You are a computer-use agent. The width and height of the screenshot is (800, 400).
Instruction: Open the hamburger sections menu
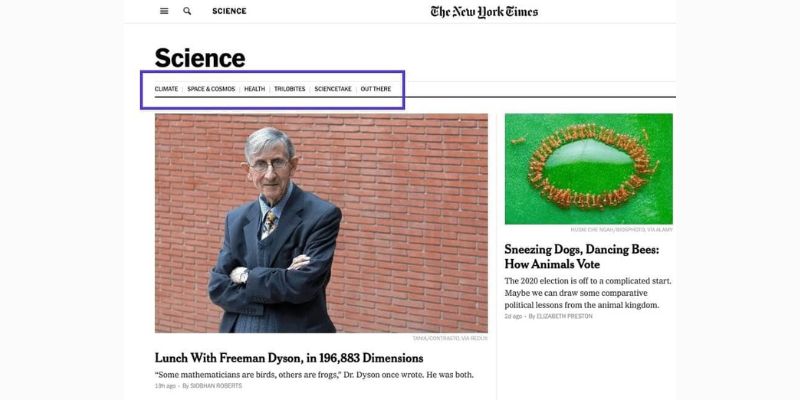click(x=164, y=11)
